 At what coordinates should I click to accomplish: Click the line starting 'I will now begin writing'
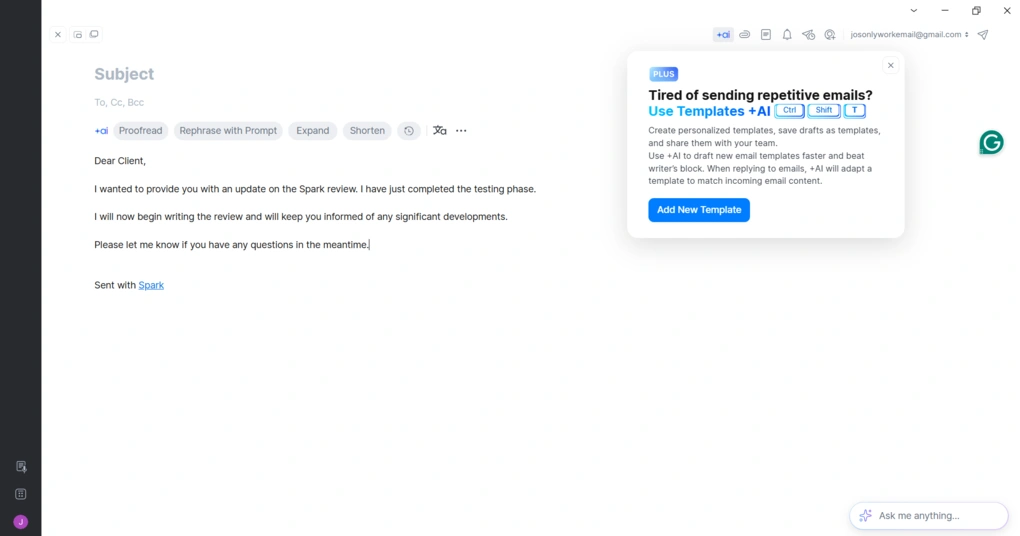[x=301, y=217]
